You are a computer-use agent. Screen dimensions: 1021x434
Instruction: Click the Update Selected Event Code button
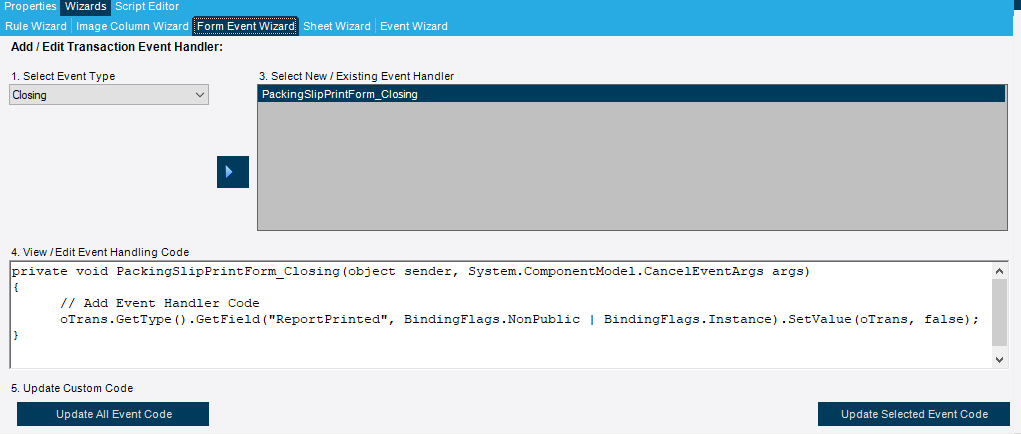914,414
